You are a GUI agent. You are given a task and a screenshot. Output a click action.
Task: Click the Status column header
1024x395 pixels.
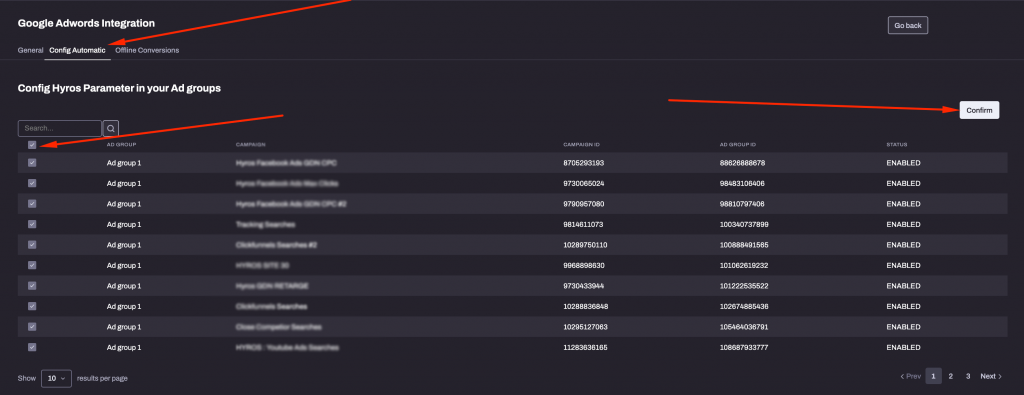897,144
